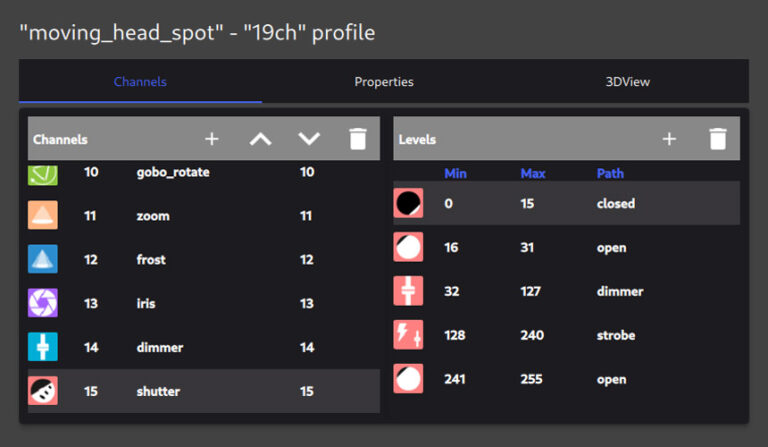Select the dimmer channel name
The image size is (768, 447).
160,348
